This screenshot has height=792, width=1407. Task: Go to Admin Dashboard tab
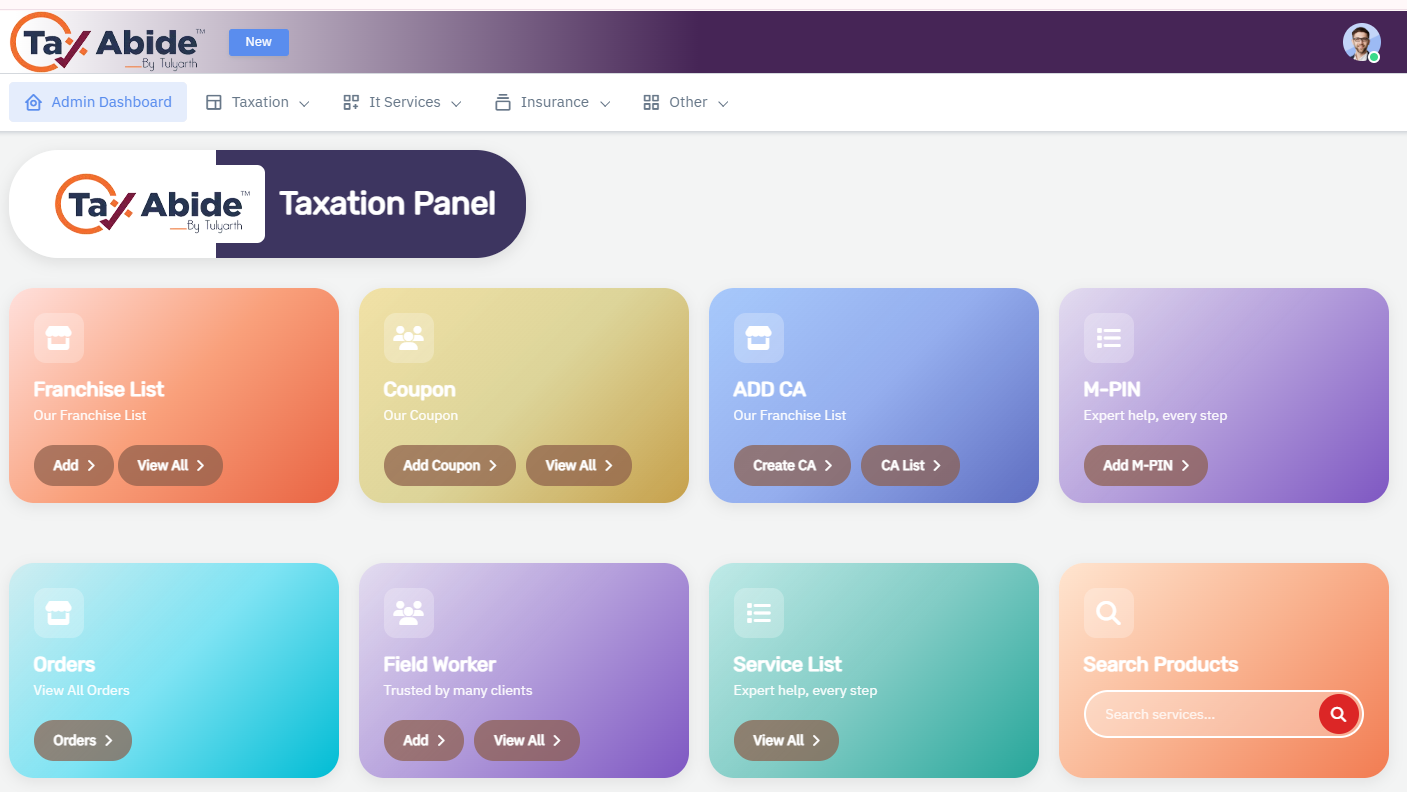click(98, 102)
